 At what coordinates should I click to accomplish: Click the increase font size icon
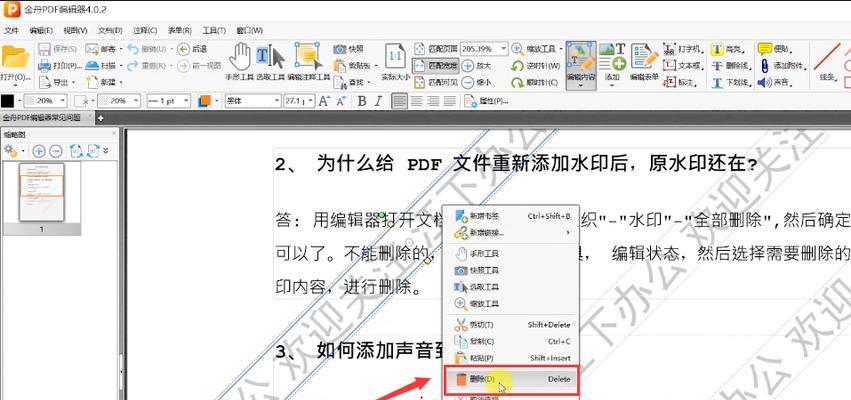[x=324, y=100]
